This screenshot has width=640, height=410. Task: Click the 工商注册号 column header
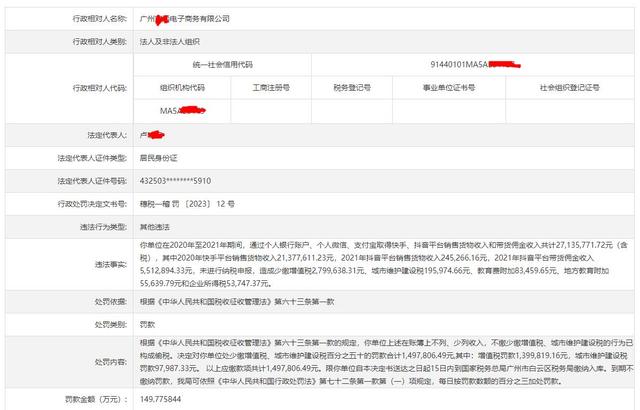[271, 87]
